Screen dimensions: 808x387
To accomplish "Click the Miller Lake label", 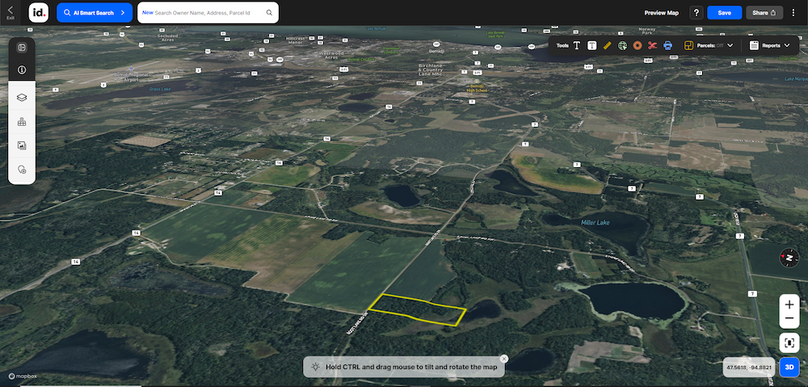I will pyautogui.click(x=596, y=222).
